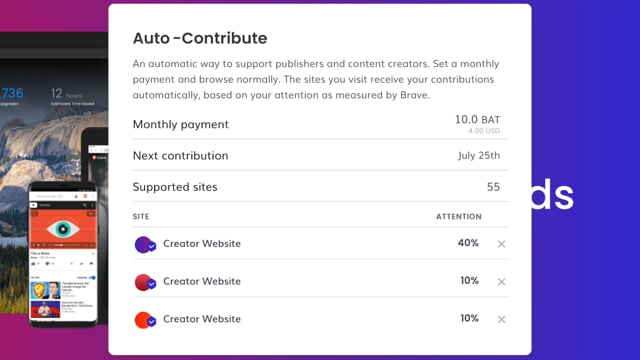Click the purple Creator Website icon
Image resolution: width=640 pixels, height=360 pixels.
(x=145, y=244)
